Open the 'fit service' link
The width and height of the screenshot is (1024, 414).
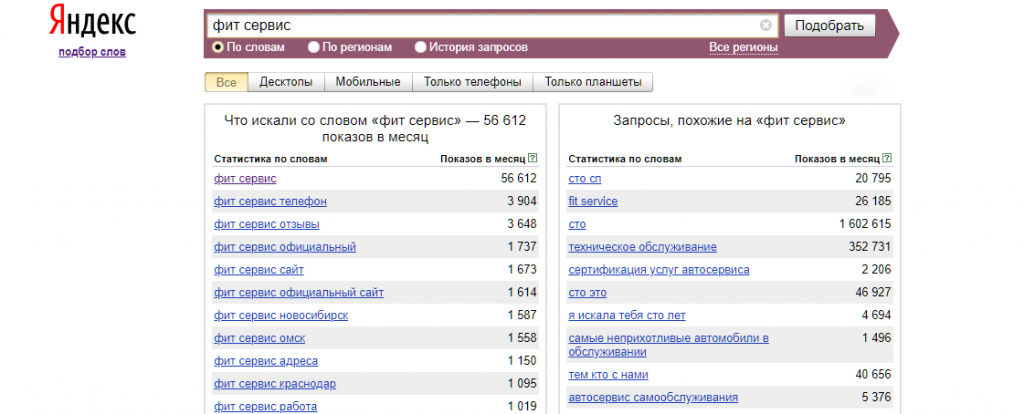[x=593, y=201]
